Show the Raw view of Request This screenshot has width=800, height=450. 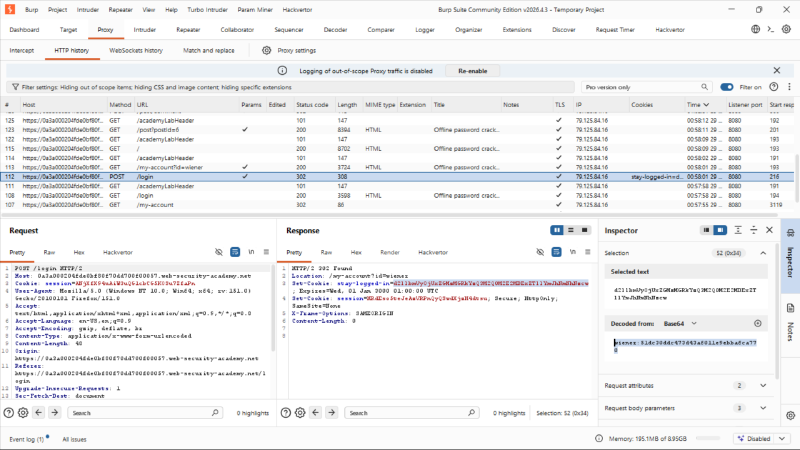tap(49, 252)
